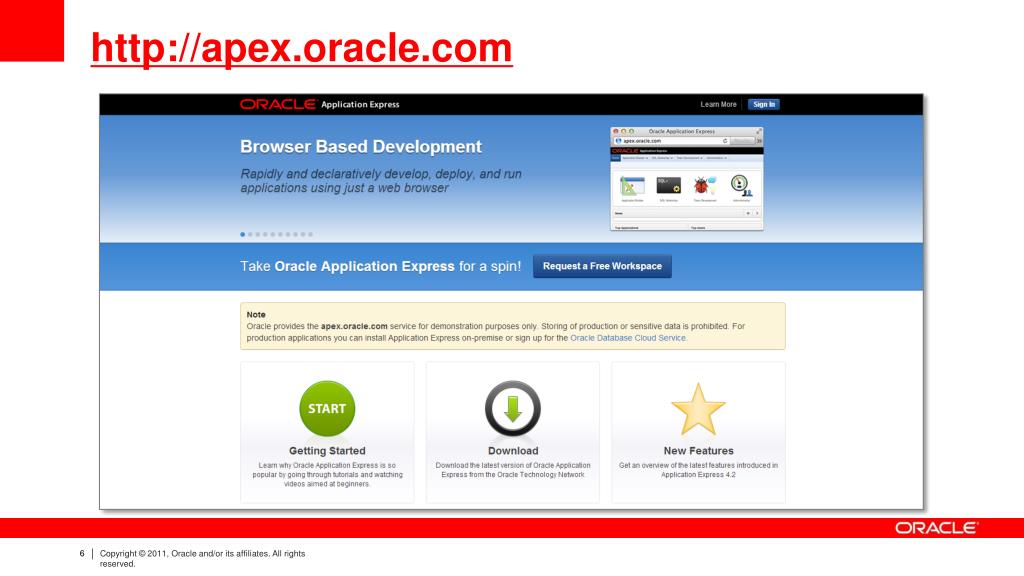Click the white Oracle logo in red footer
Image resolution: width=1024 pixels, height=576 pixels.
(x=936, y=528)
